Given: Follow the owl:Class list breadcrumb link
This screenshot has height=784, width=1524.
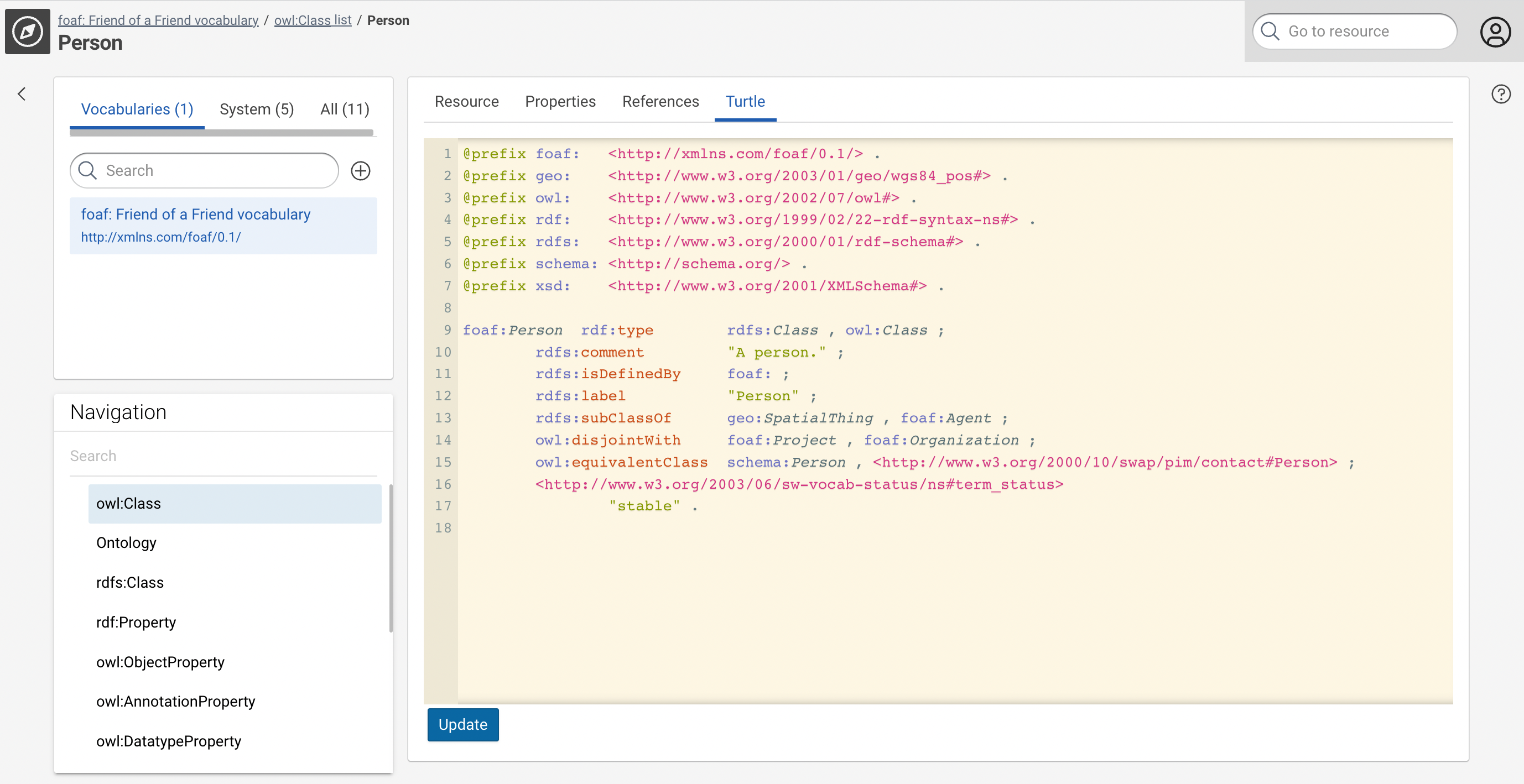Looking at the screenshot, I should (x=313, y=20).
